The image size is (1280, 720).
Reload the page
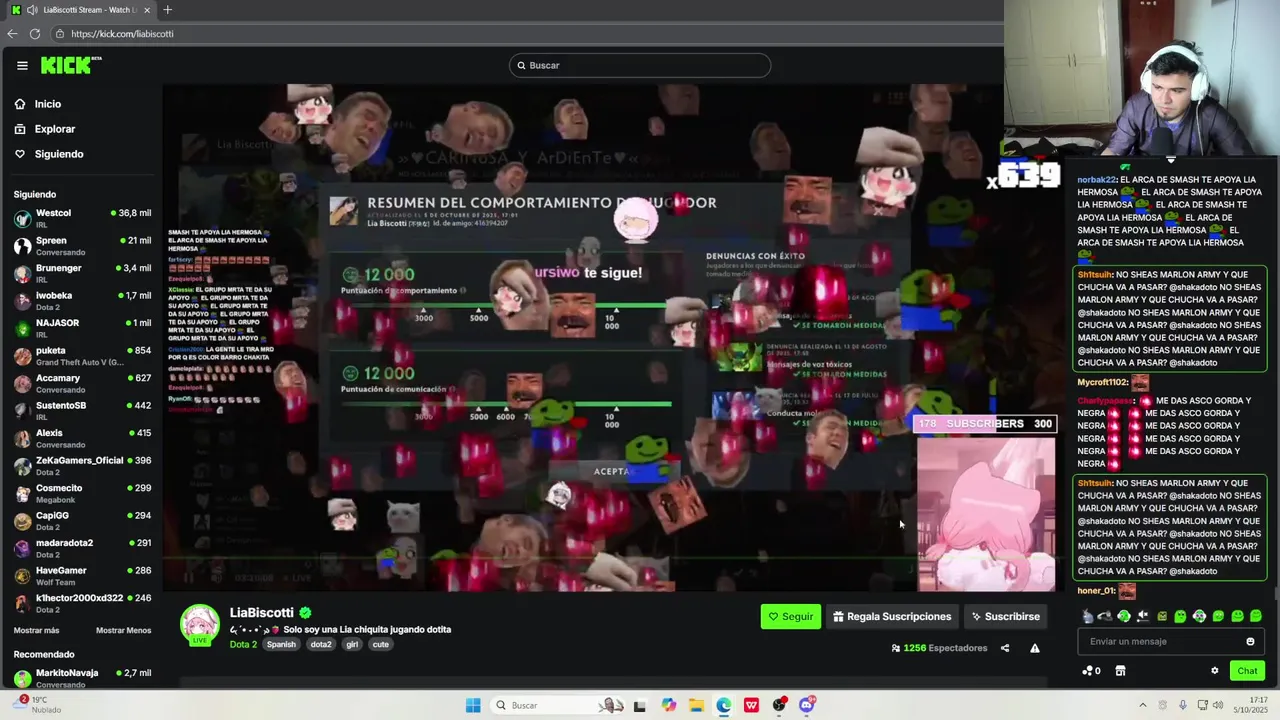(35, 34)
